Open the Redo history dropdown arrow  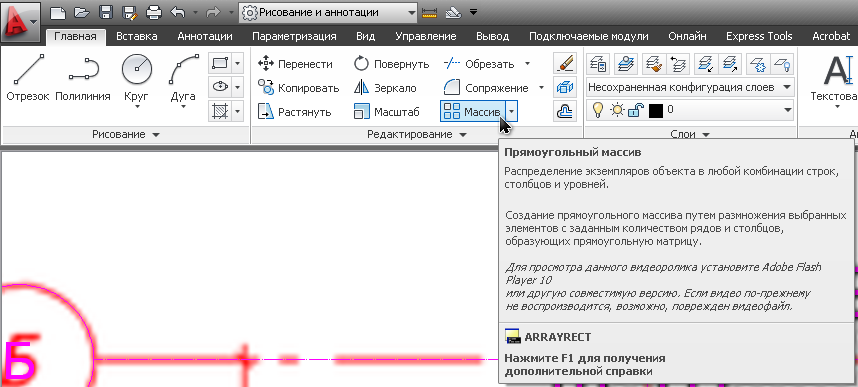232,12
